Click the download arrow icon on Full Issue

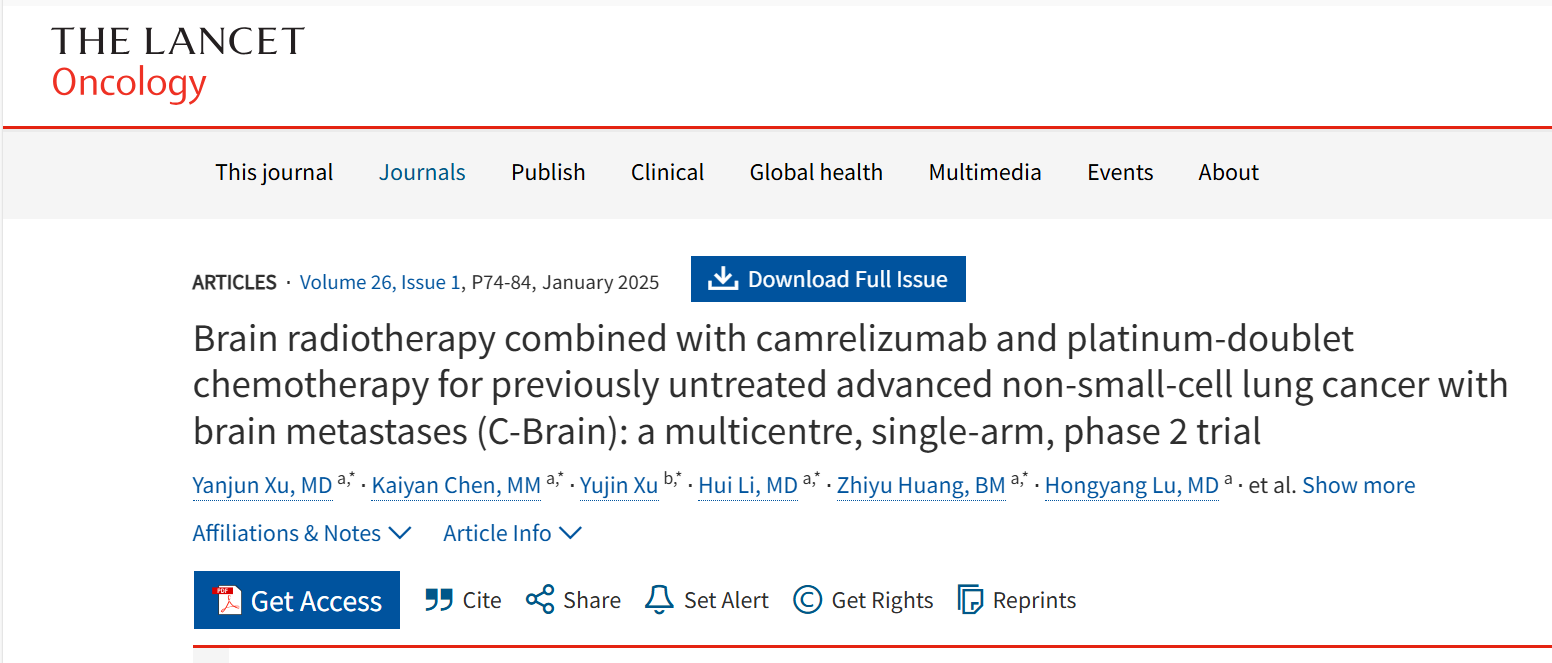[722, 279]
